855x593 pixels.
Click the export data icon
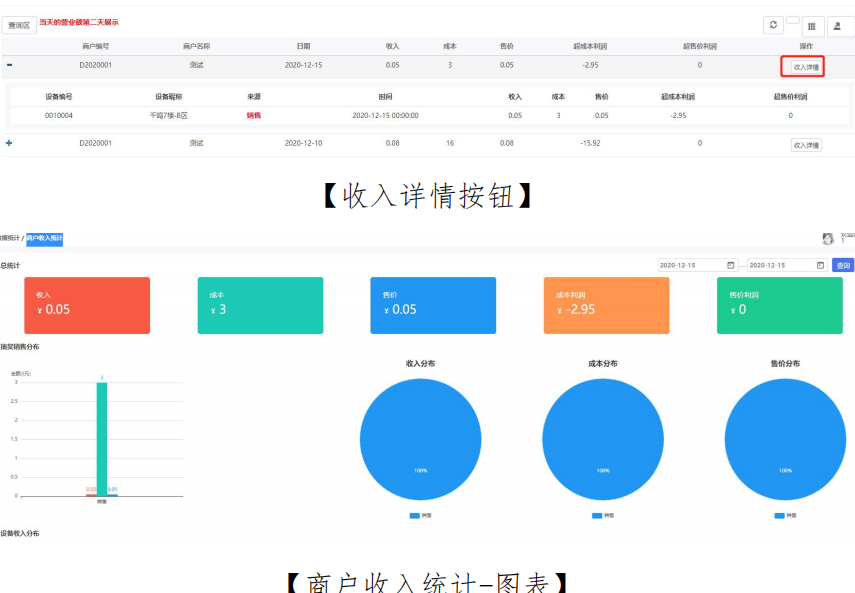(836, 26)
